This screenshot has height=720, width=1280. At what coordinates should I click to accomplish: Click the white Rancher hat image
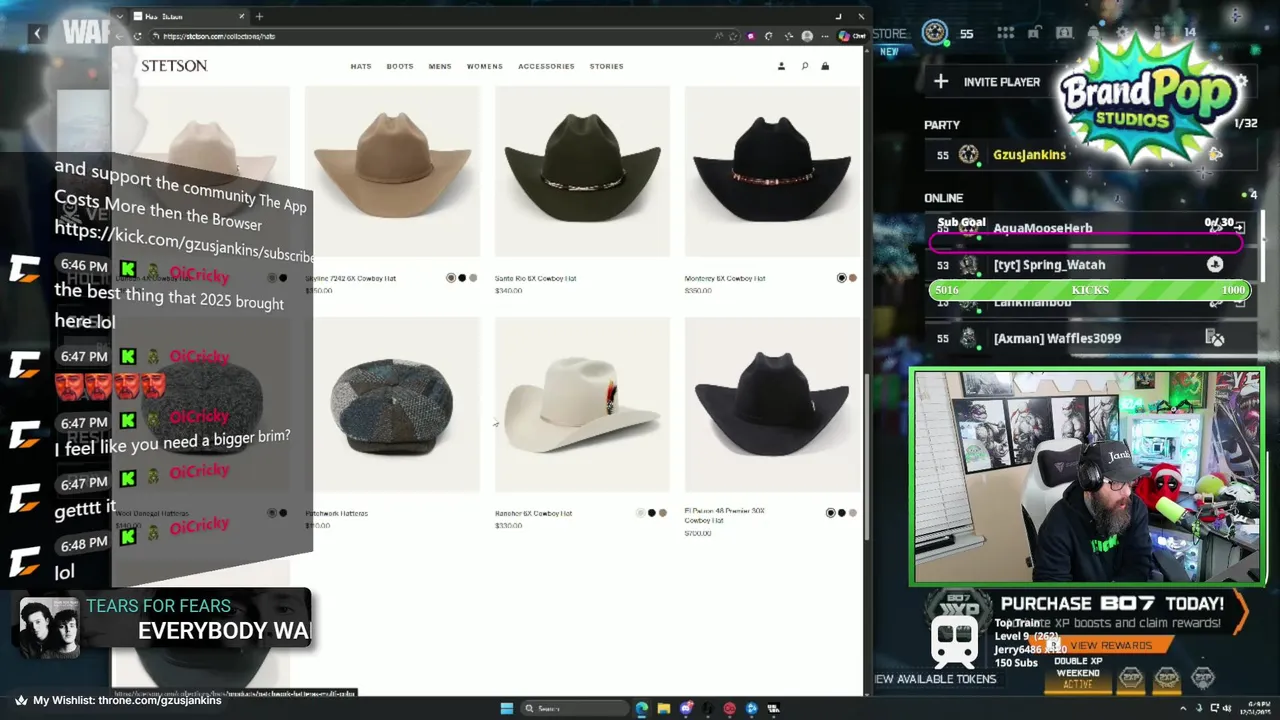pos(582,405)
